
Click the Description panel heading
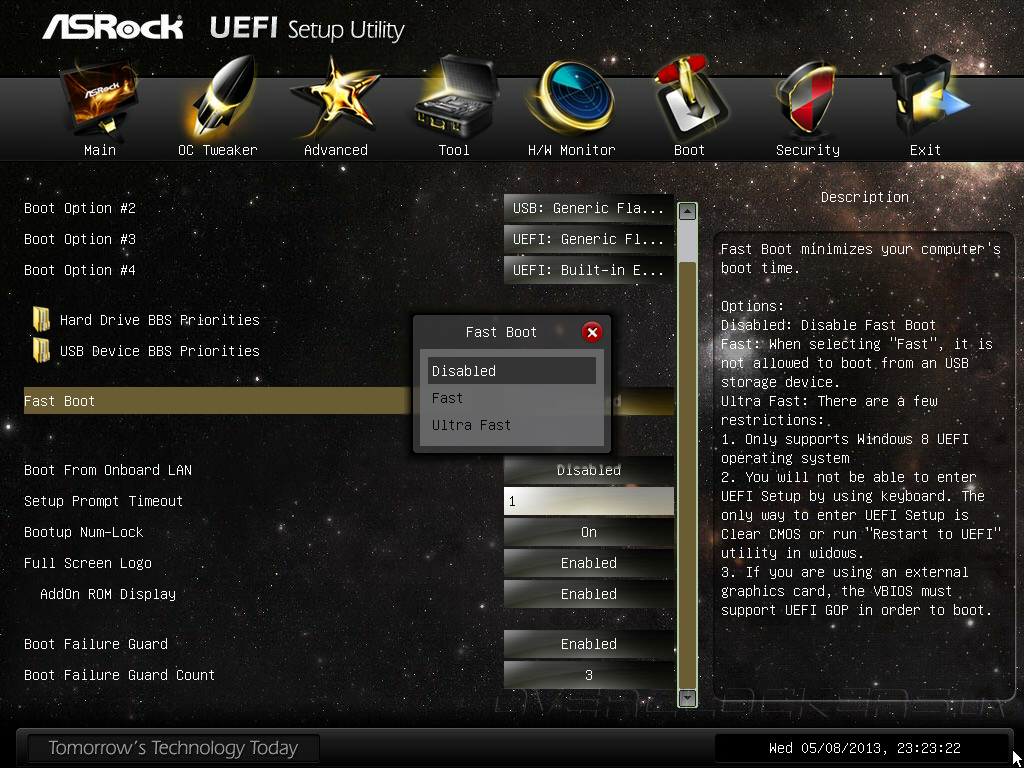(865, 197)
